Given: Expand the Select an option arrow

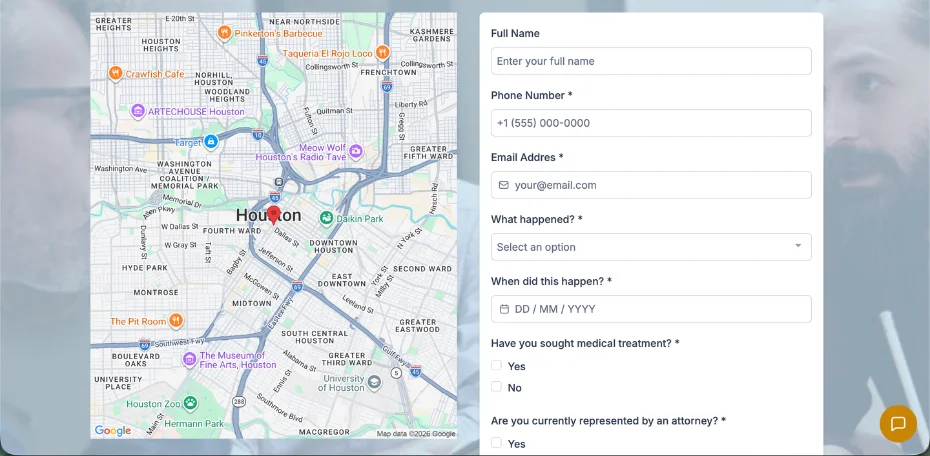Looking at the screenshot, I should click(x=798, y=246).
